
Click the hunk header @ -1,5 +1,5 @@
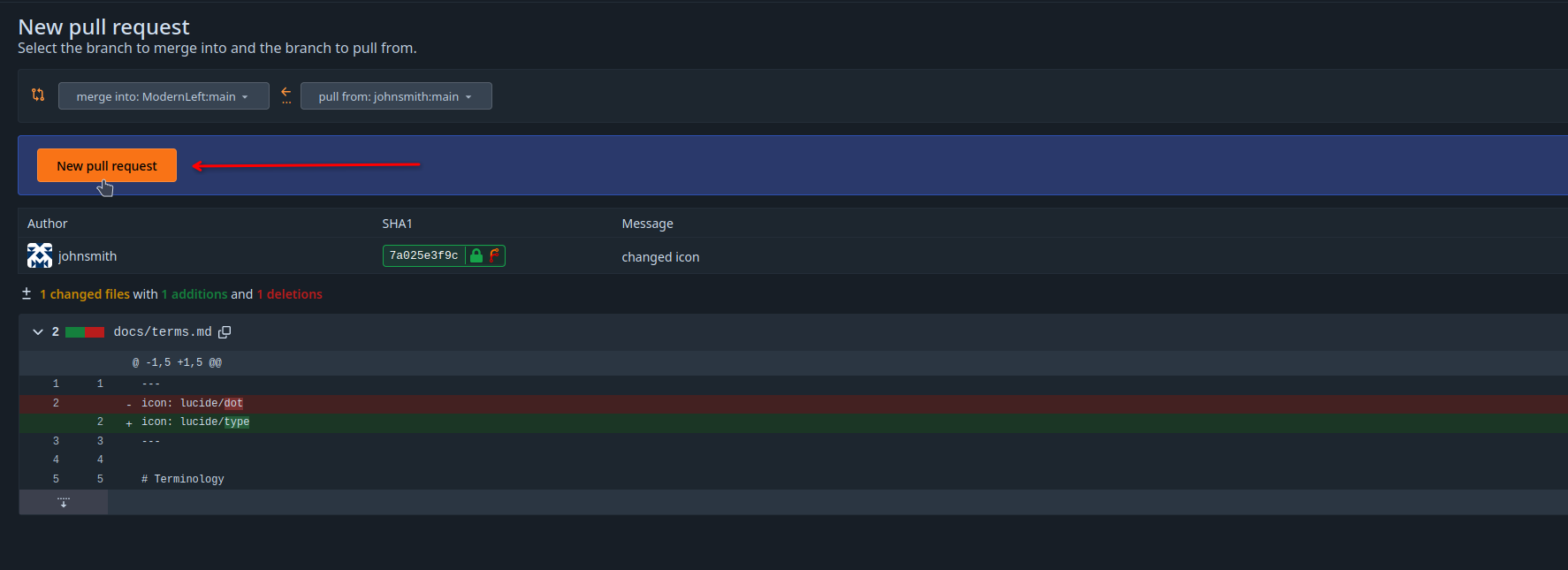pos(177,362)
